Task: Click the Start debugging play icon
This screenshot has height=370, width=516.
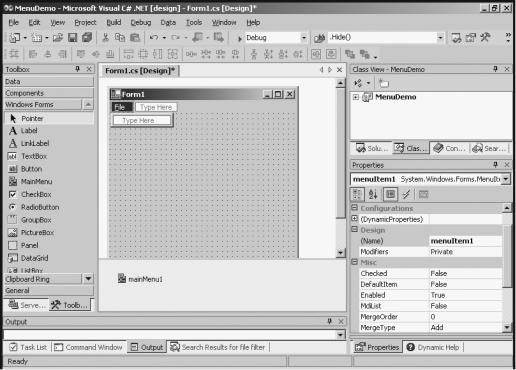Action: pos(239,38)
